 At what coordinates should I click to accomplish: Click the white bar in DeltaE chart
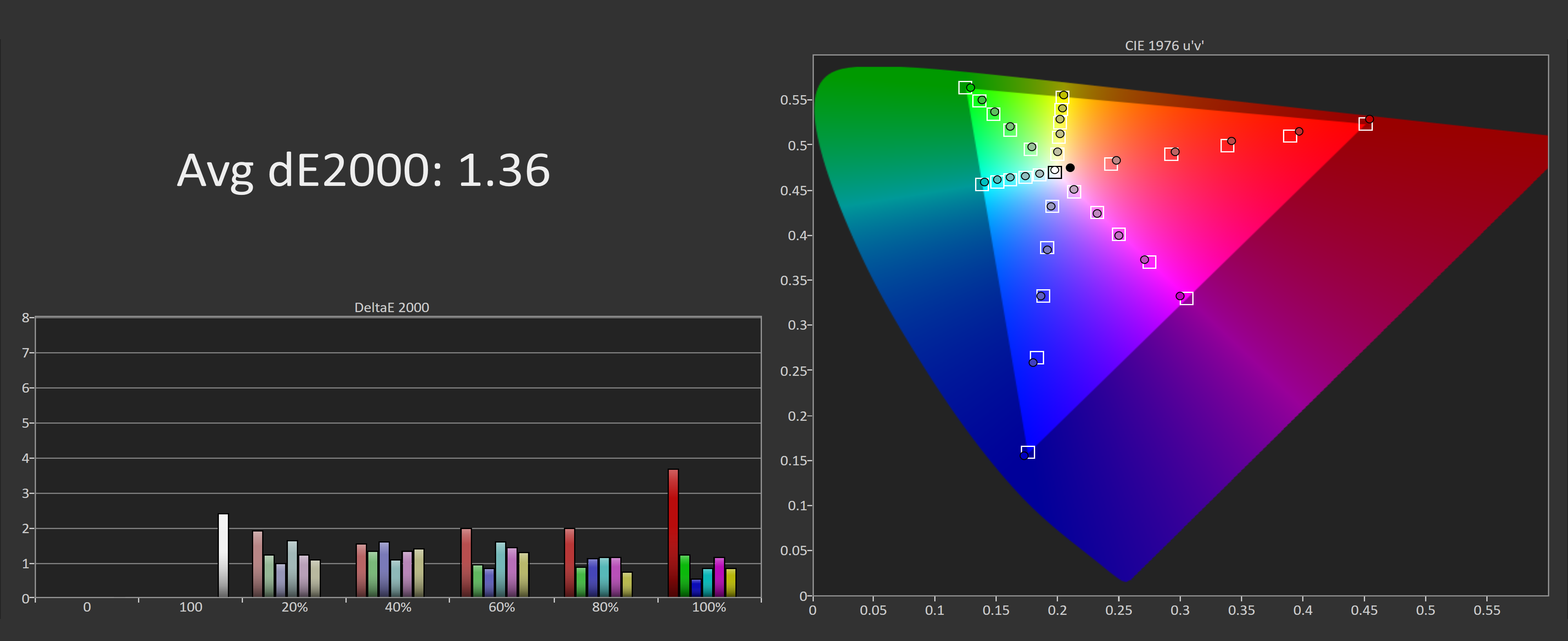pos(223,554)
